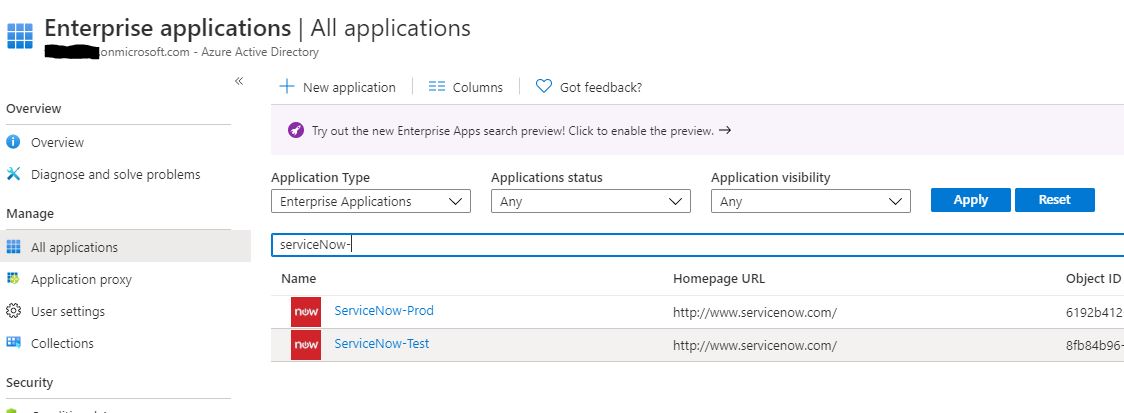This screenshot has height=413, width=1124.
Task: Click the rocket preview icon in banner
Action: point(296,130)
